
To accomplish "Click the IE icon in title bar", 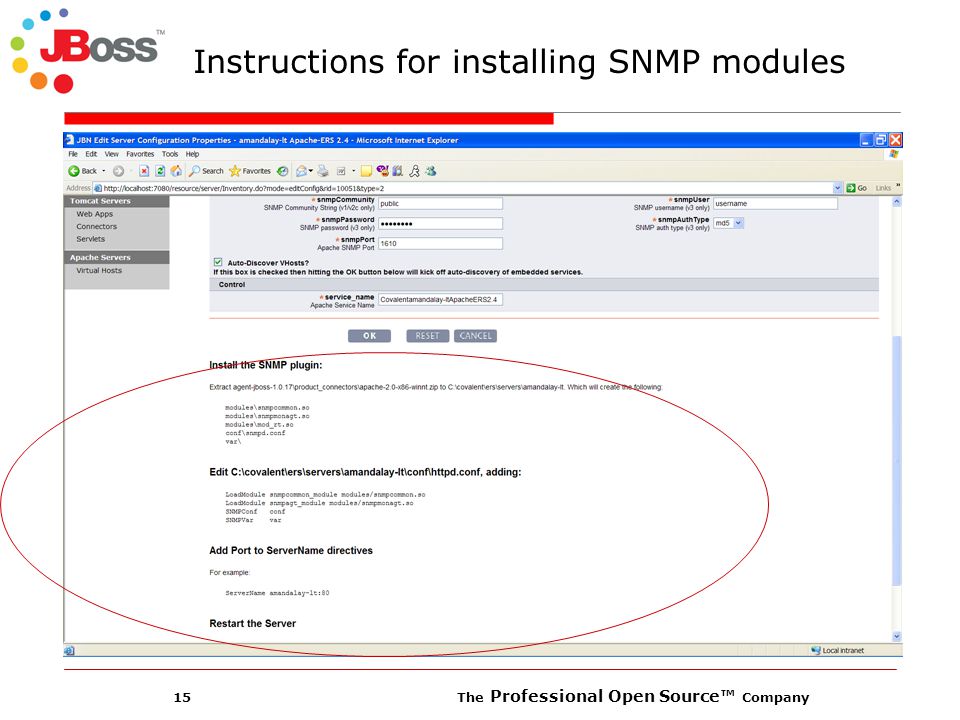I will 70,140.
